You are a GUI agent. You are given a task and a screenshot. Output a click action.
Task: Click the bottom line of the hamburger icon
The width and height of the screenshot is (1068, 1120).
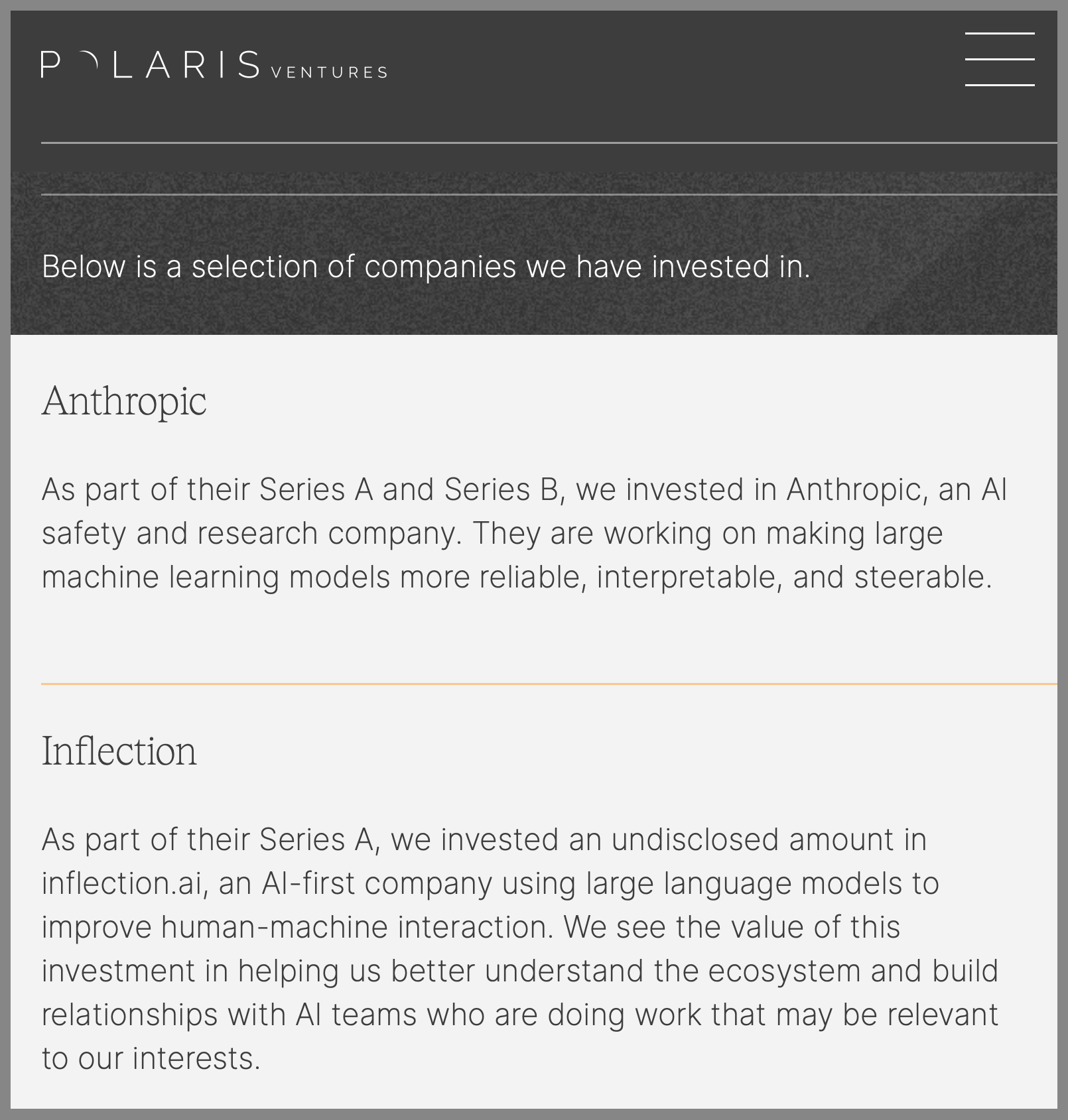click(1000, 86)
